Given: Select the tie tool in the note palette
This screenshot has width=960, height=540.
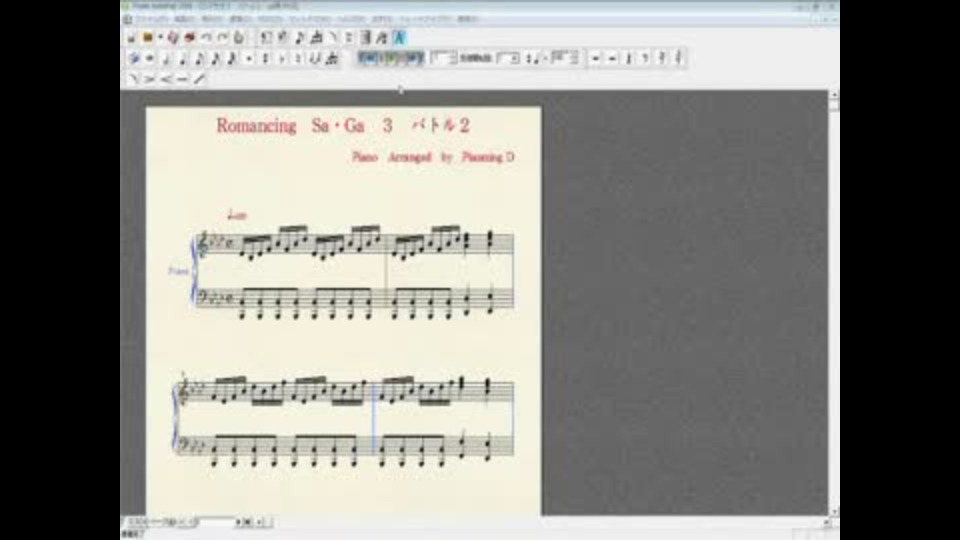Looking at the screenshot, I should (x=315, y=59).
